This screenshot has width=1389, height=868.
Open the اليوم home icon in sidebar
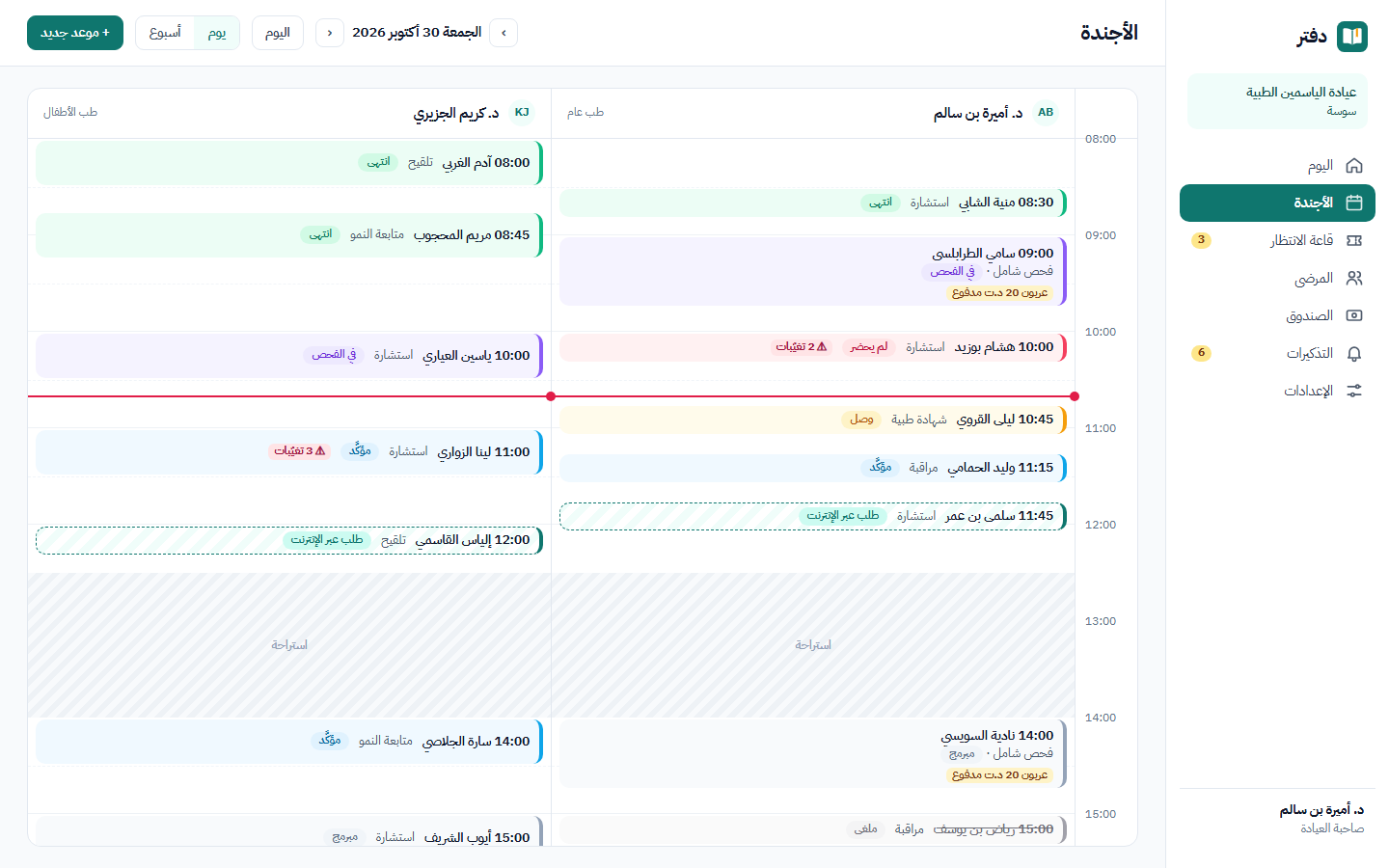pos(1354,166)
